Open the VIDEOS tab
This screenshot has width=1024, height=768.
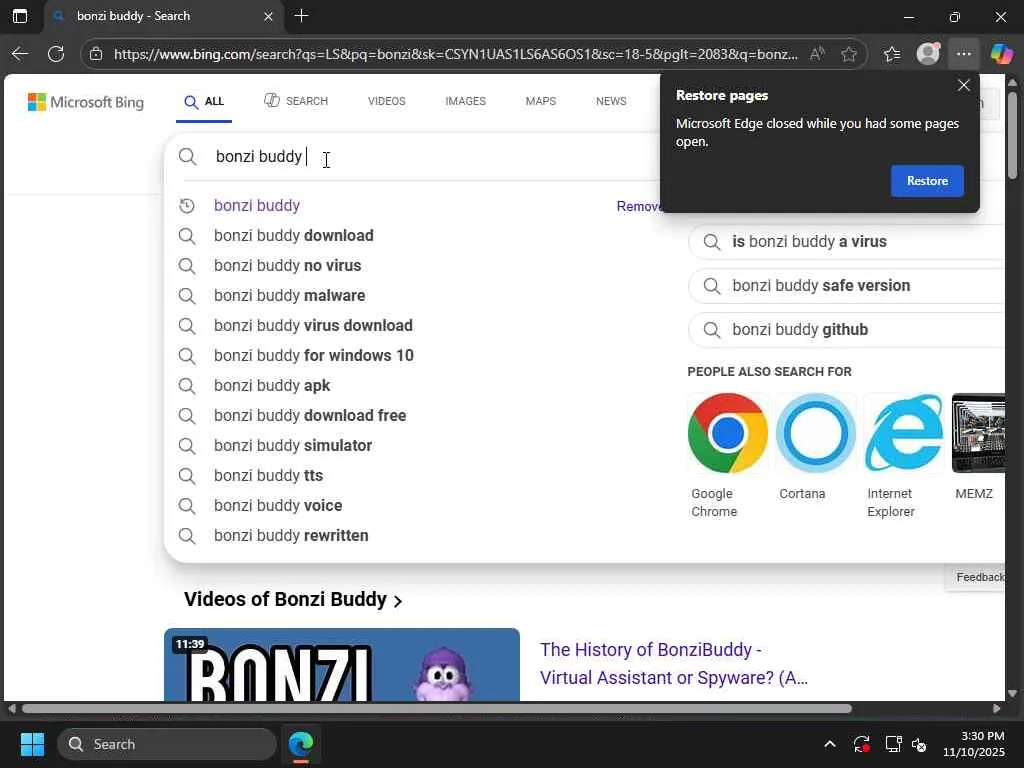click(x=387, y=101)
